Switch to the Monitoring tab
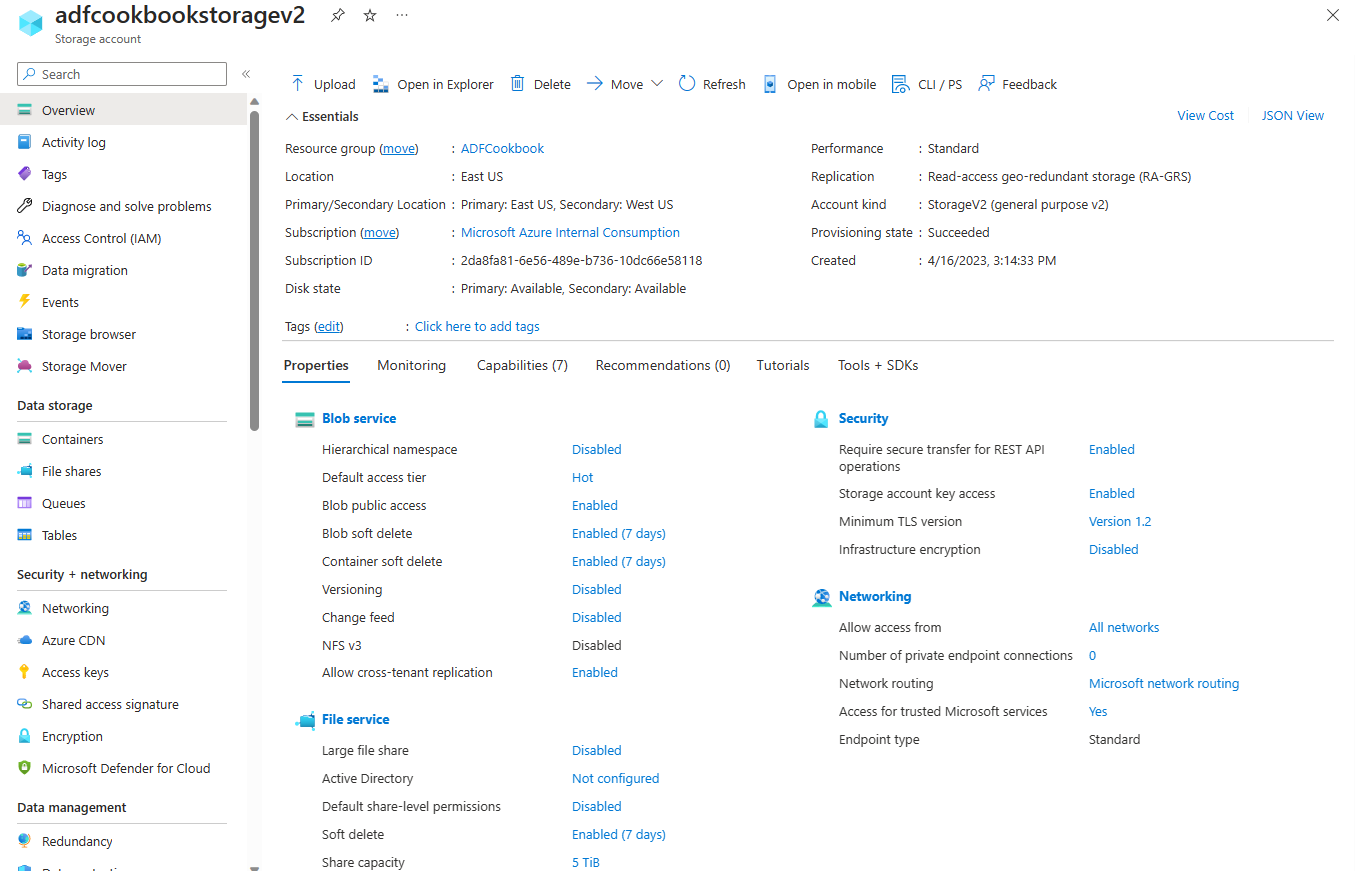Viewport: 1355px width, 871px height. [411, 365]
